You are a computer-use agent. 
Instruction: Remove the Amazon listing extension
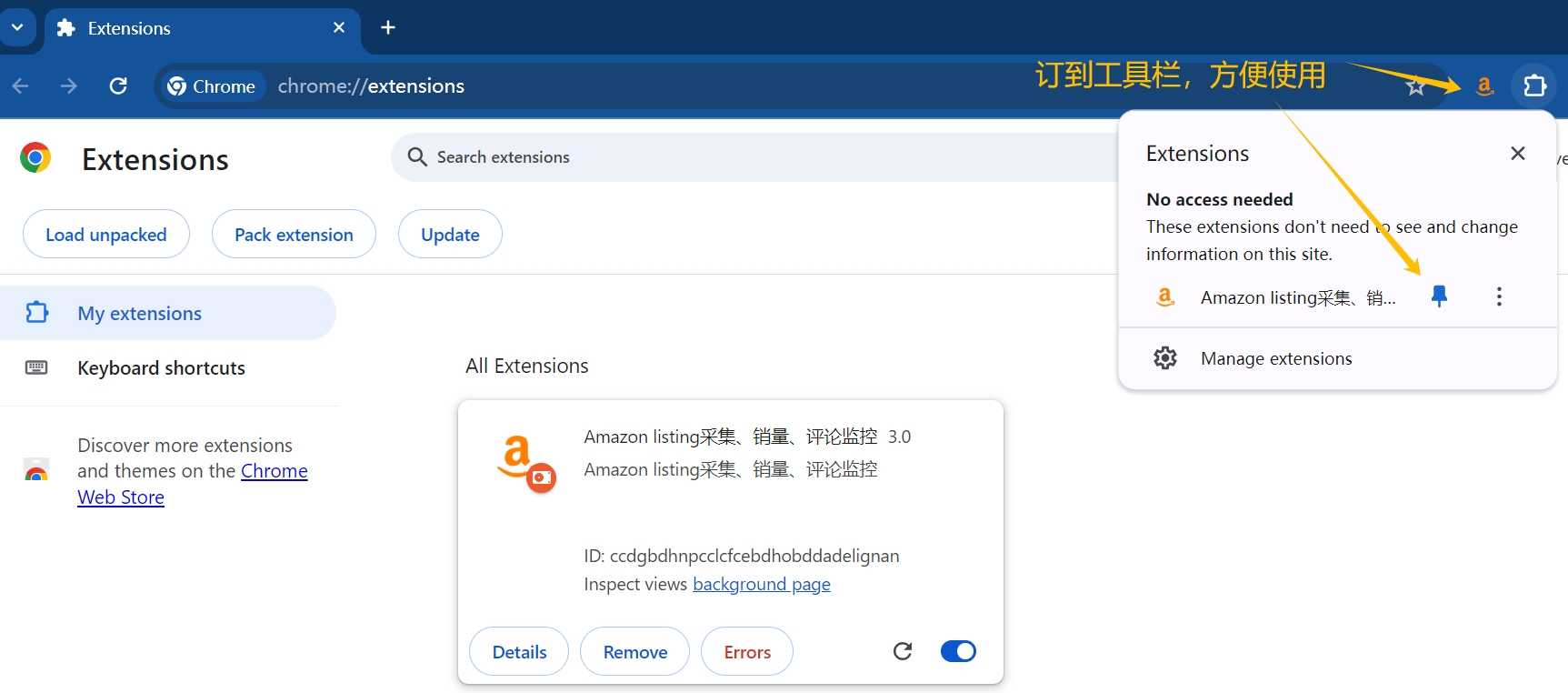(x=635, y=652)
